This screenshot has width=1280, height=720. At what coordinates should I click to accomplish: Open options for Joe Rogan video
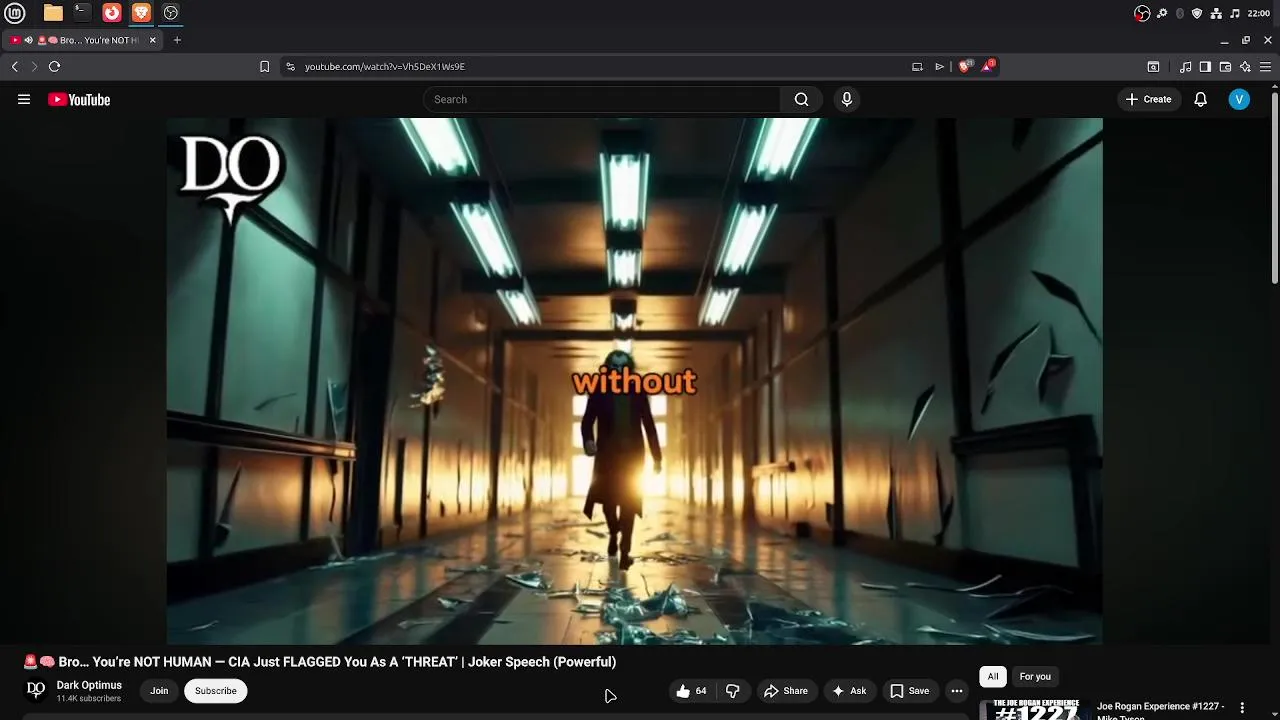coord(1243,708)
